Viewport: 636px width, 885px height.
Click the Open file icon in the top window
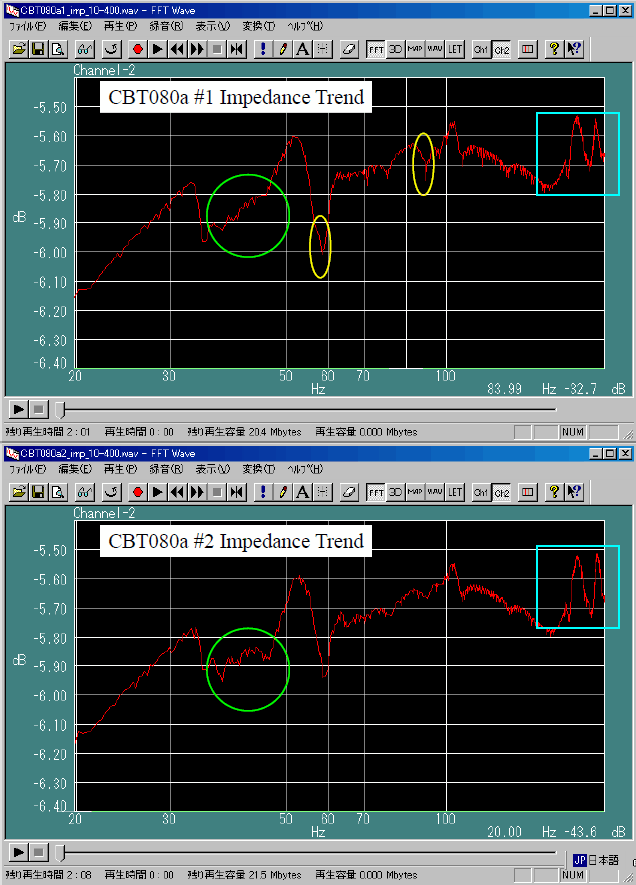pos(19,48)
